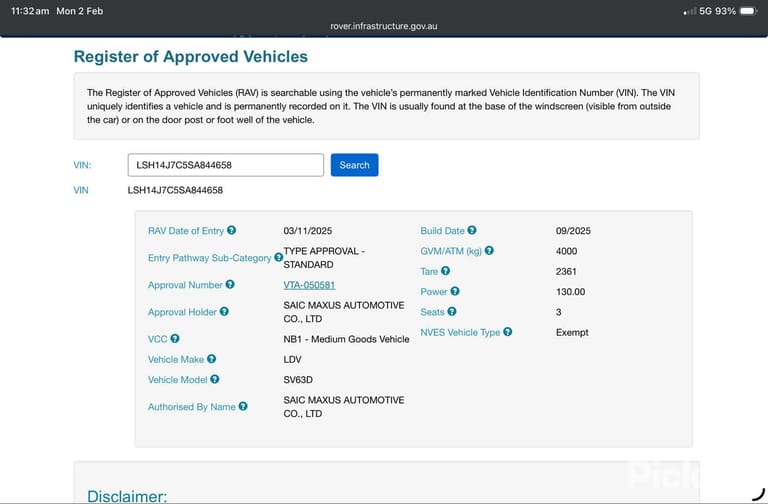Open help icon beside Approval Number
The width and height of the screenshot is (768, 504).
(230, 285)
